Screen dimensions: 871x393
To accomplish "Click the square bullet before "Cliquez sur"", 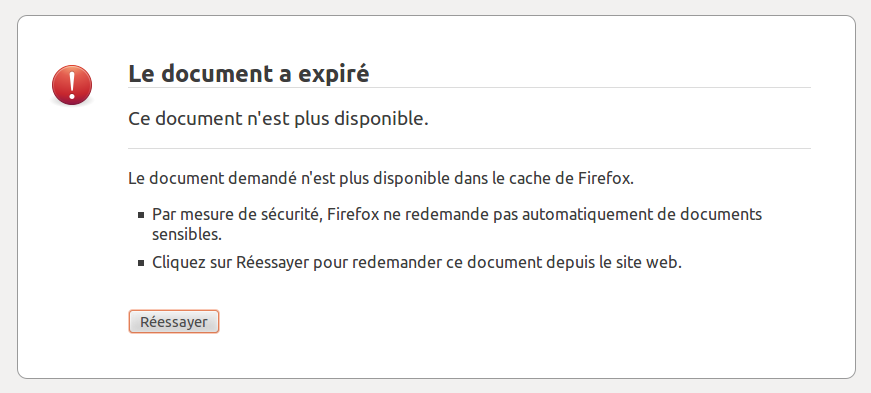I will [x=141, y=263].
